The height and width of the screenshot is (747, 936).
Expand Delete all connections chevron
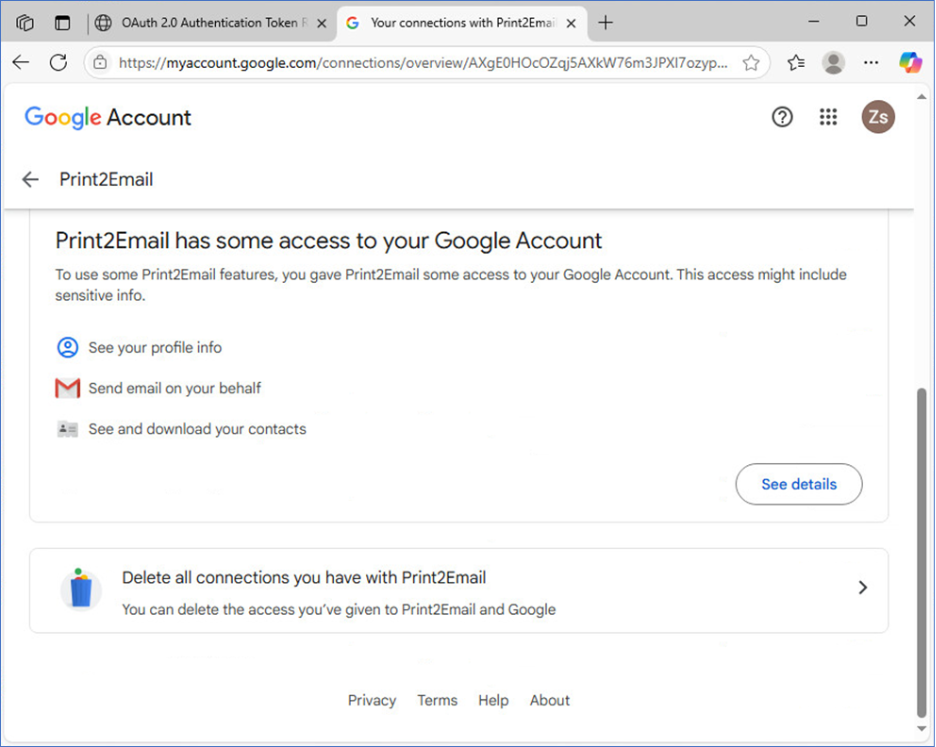click(863, 588)
